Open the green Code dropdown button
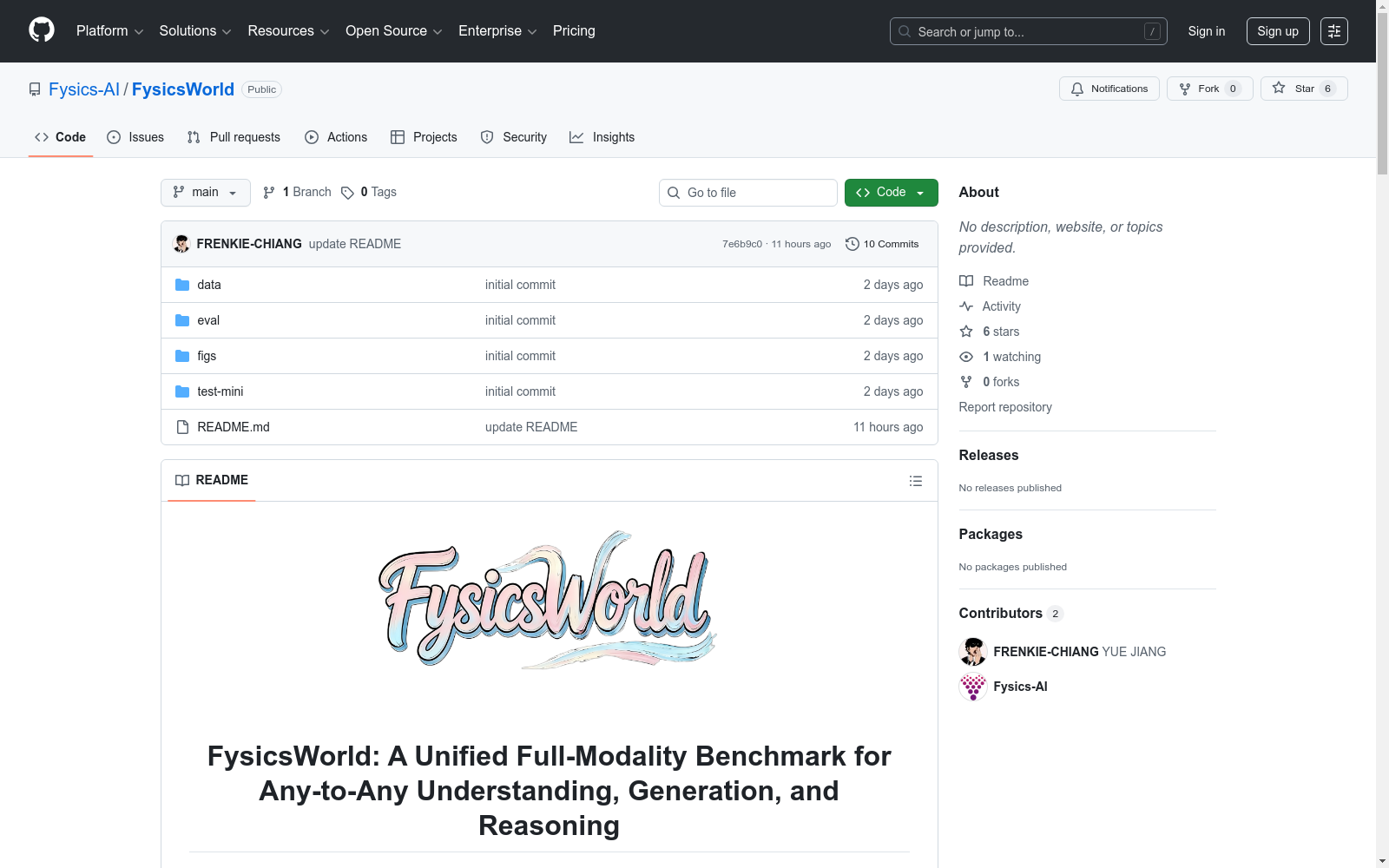The image size is (1389, 868). tap(892, 193)
